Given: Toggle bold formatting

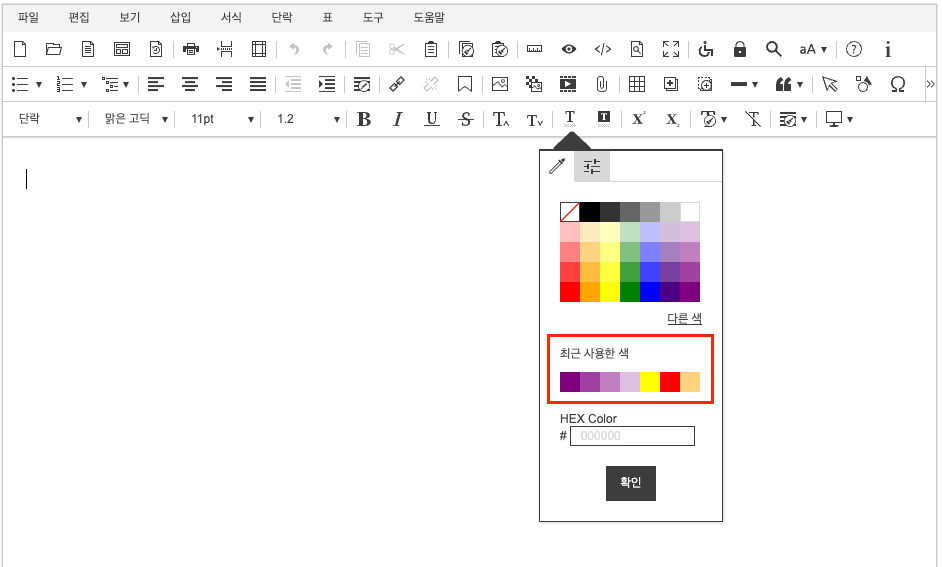Looking at the screenshot, I should click(x=364, y=119).
